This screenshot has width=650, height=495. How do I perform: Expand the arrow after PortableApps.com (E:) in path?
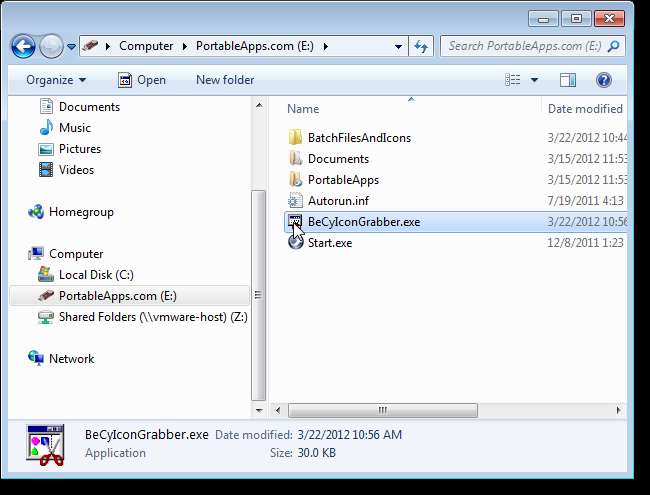(326, 46)
